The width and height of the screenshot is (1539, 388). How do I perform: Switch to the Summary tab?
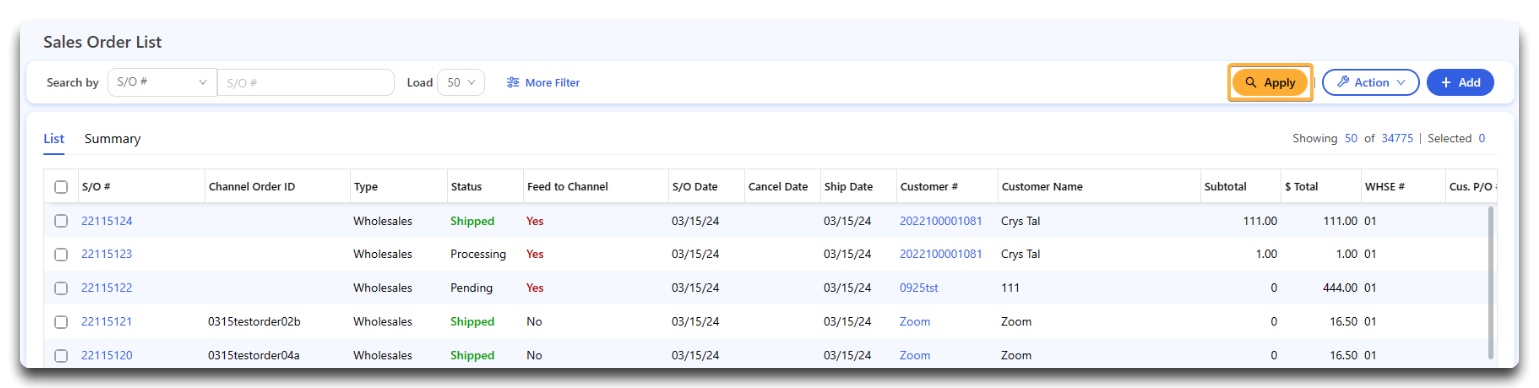click(x=112, y=139)
